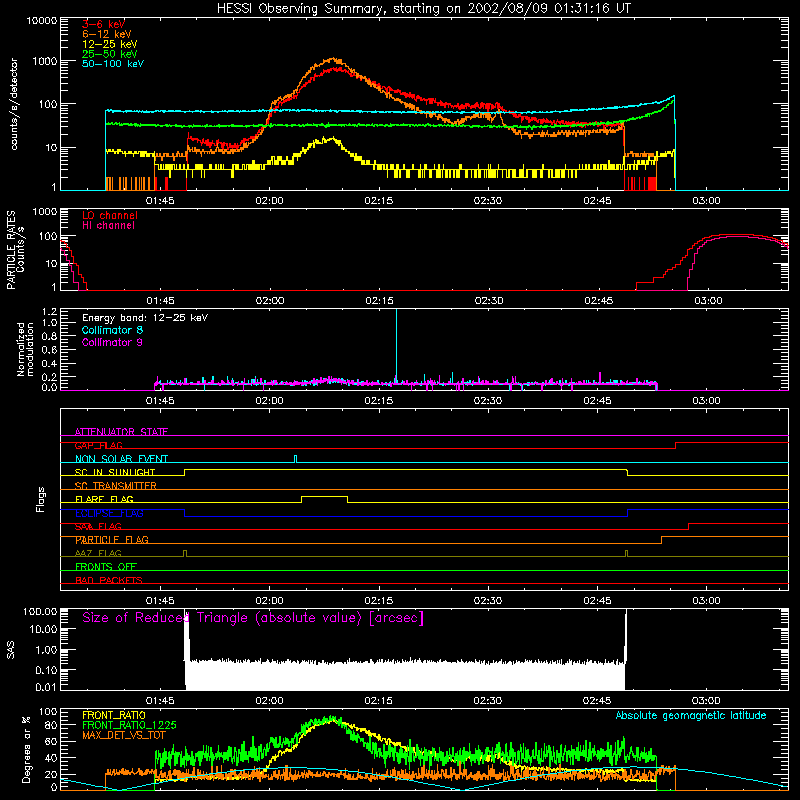
Task: Click the Energy band: 12-25 keV label
Action: coord(145,318)
